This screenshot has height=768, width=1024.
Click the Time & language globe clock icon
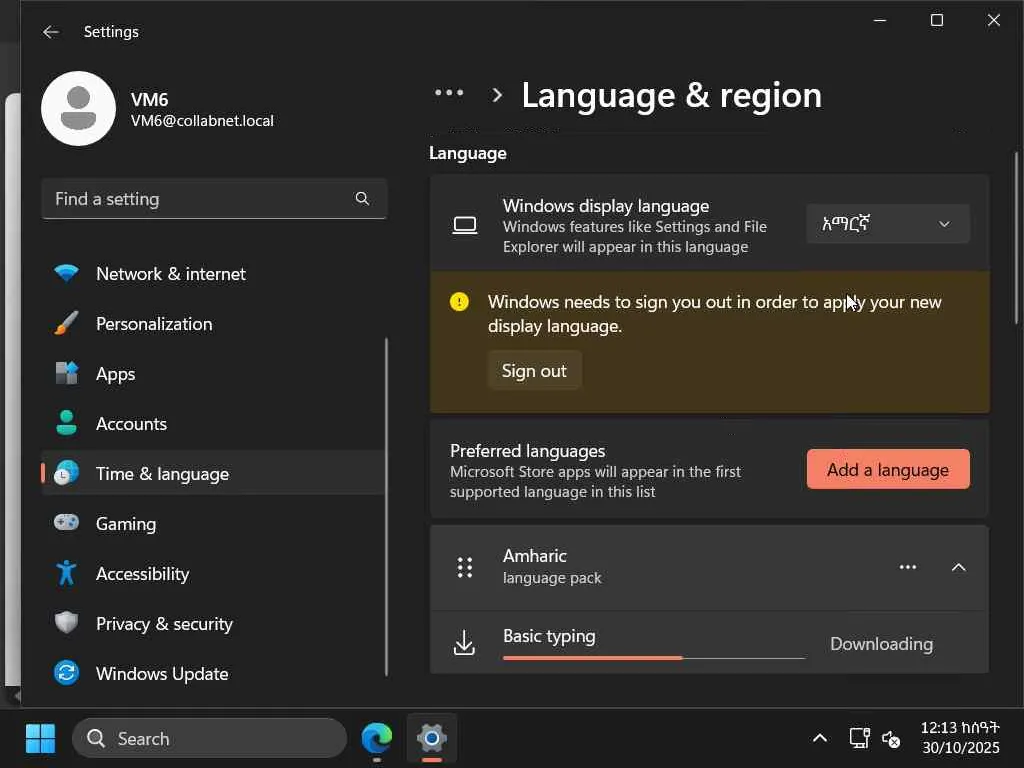click(x=67, y=473)
